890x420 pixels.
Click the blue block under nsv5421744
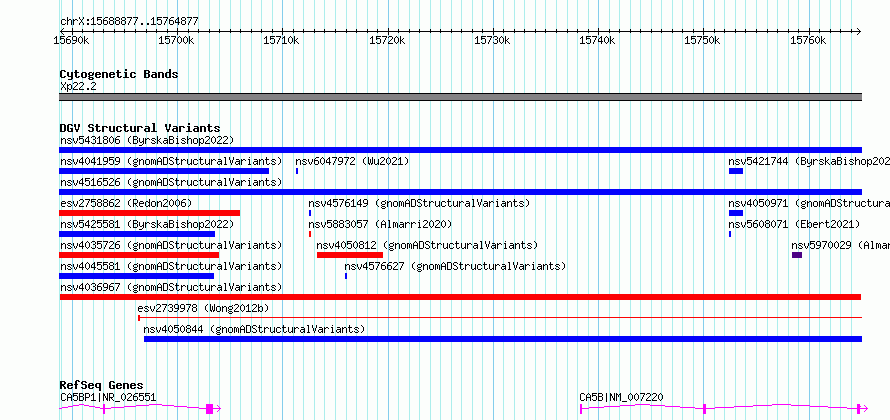click(736, 171)
